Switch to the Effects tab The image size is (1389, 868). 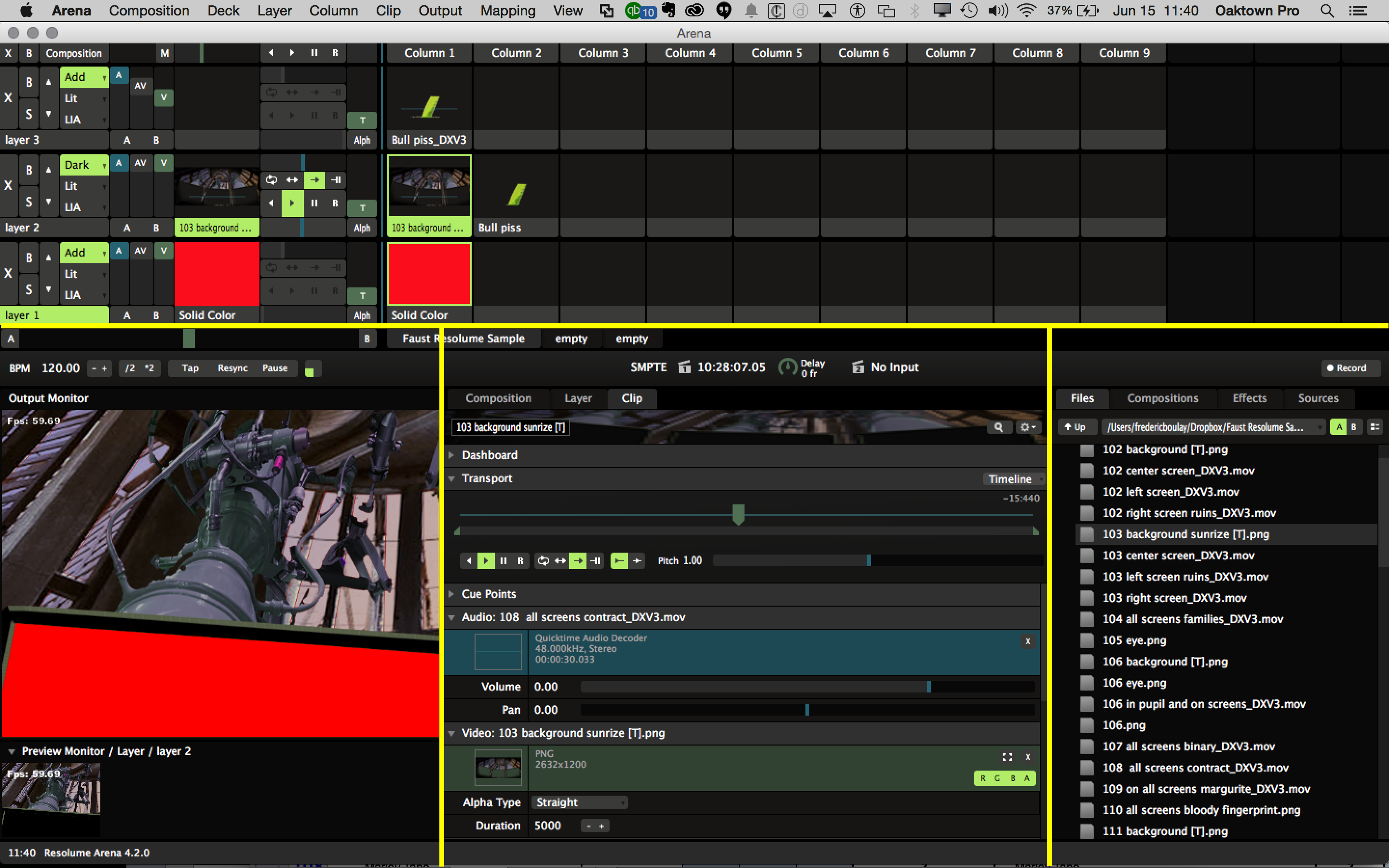click(1249, 398)
